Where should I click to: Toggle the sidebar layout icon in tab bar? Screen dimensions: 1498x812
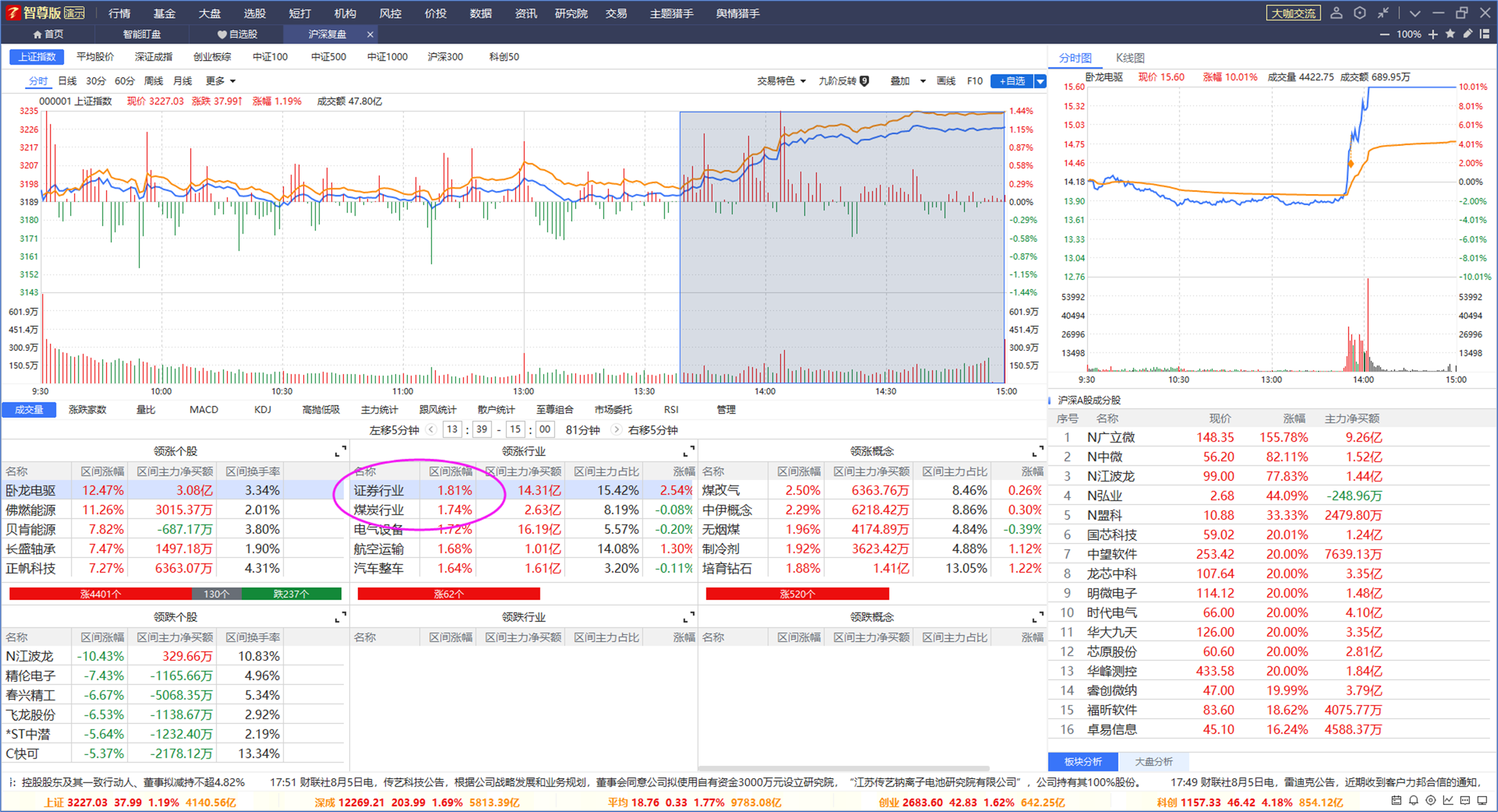click(x=1485, y=34)
